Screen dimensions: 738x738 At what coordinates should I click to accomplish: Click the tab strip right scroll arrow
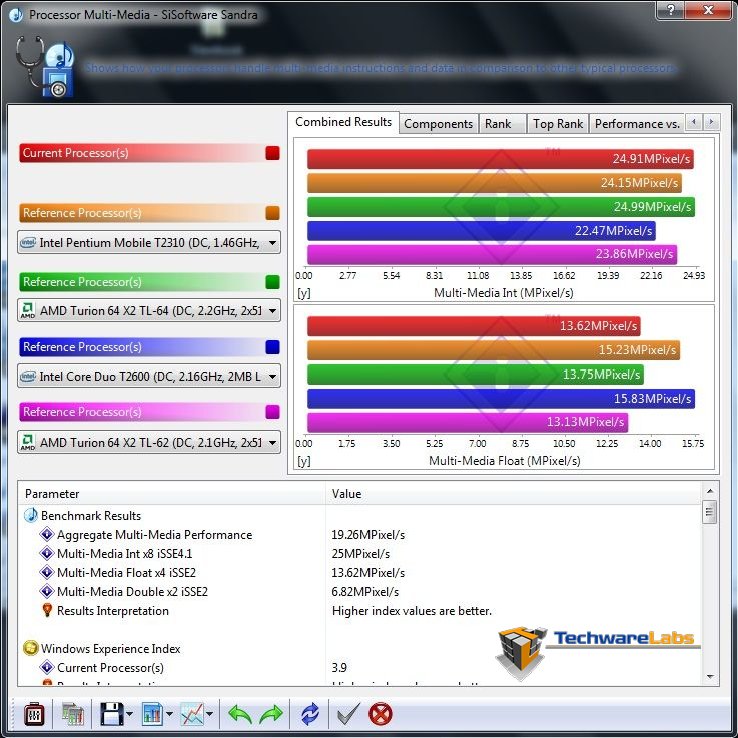pos(711,122)
